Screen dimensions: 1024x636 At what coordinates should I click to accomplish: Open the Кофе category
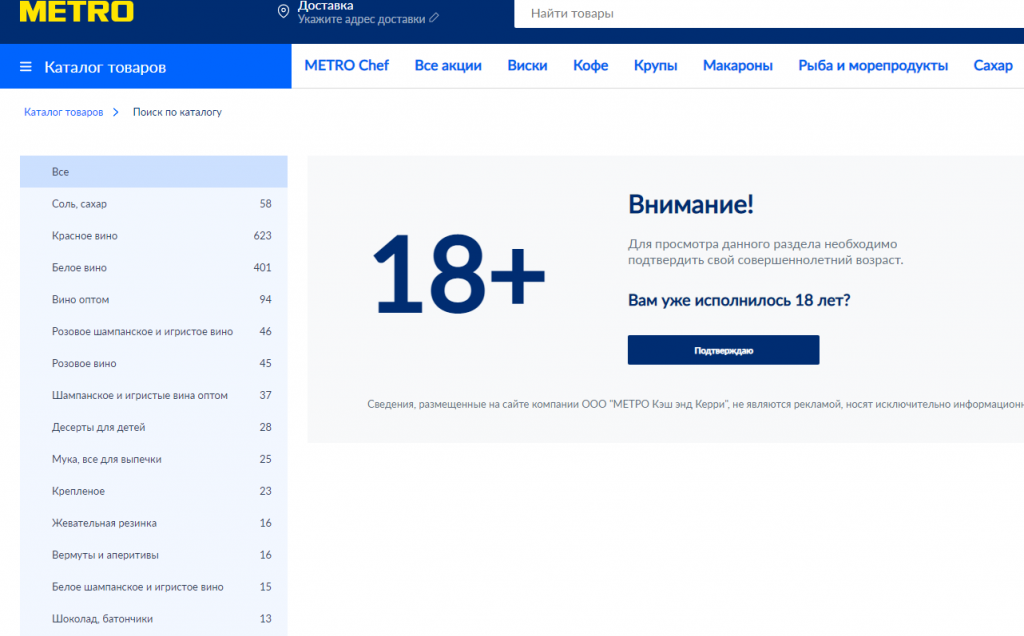(x=590, y=66)
